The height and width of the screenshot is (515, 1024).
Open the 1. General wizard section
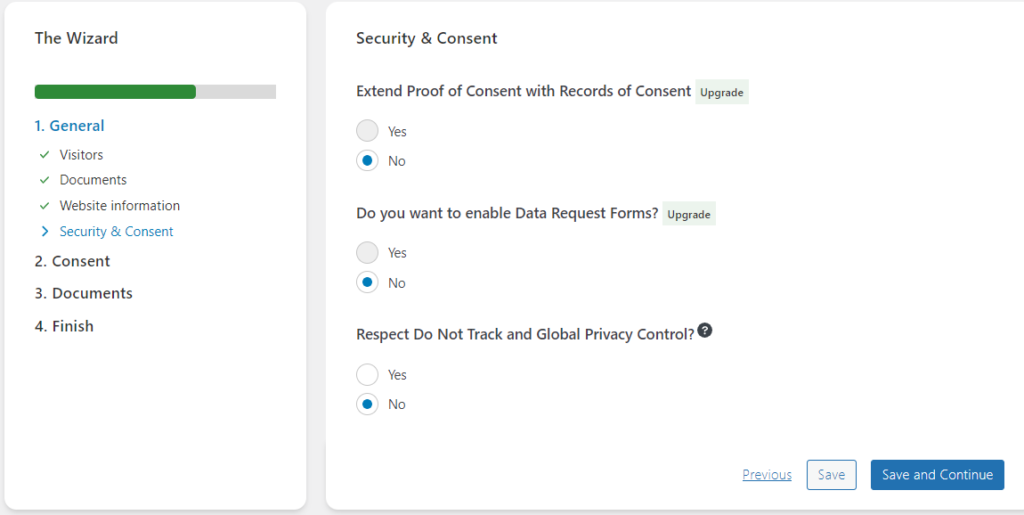click(x=69, y=126)
